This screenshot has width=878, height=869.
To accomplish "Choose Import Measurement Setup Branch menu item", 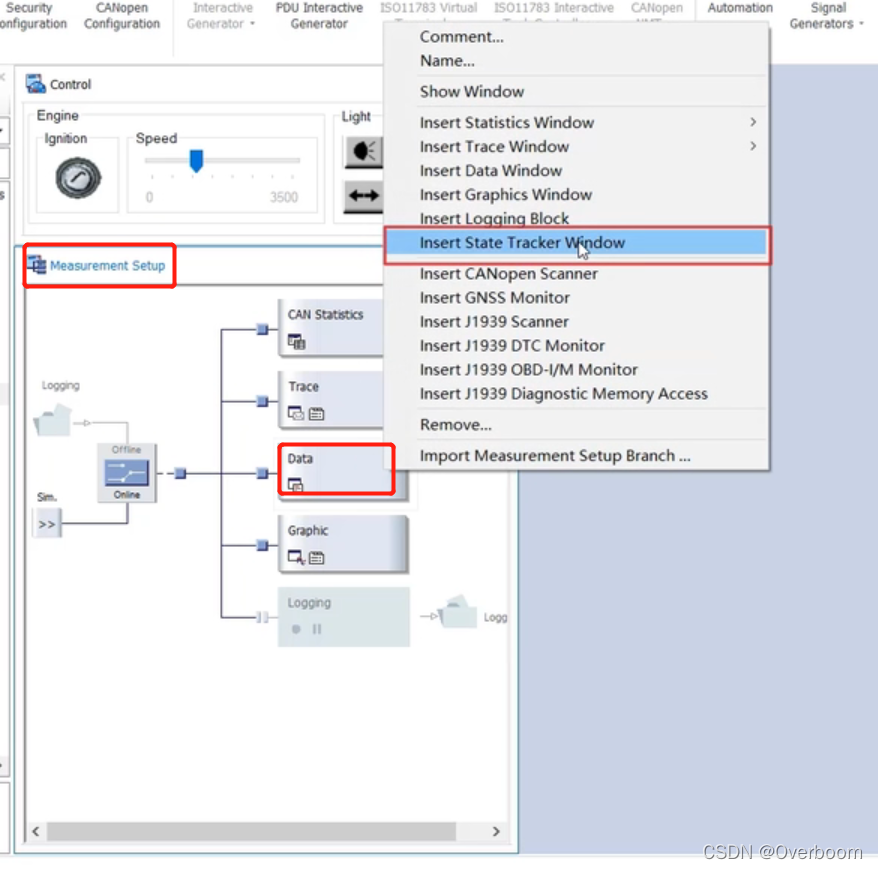I will 577,456.
